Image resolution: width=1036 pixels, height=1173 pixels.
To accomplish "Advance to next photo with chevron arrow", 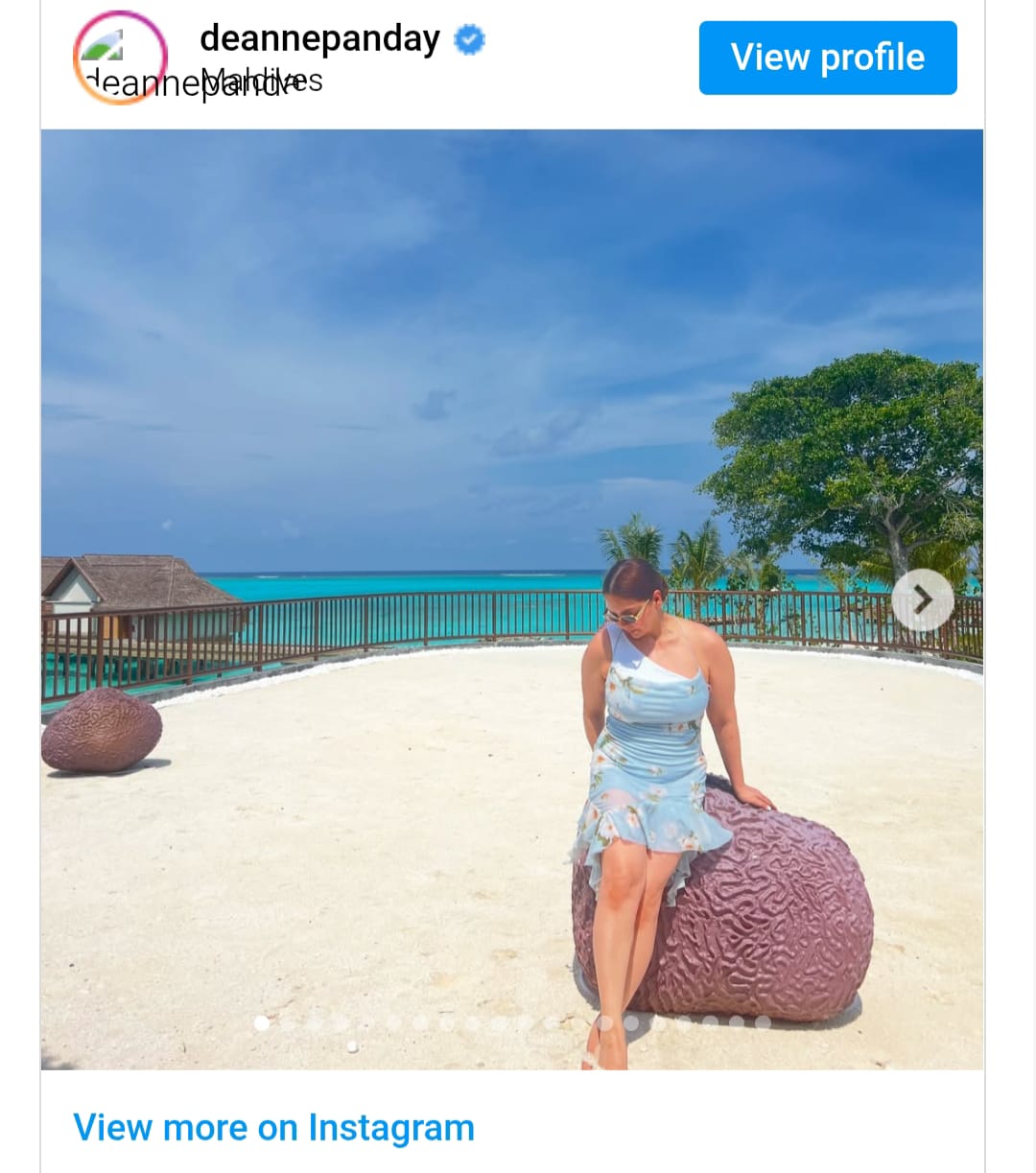I will [923, 600].
